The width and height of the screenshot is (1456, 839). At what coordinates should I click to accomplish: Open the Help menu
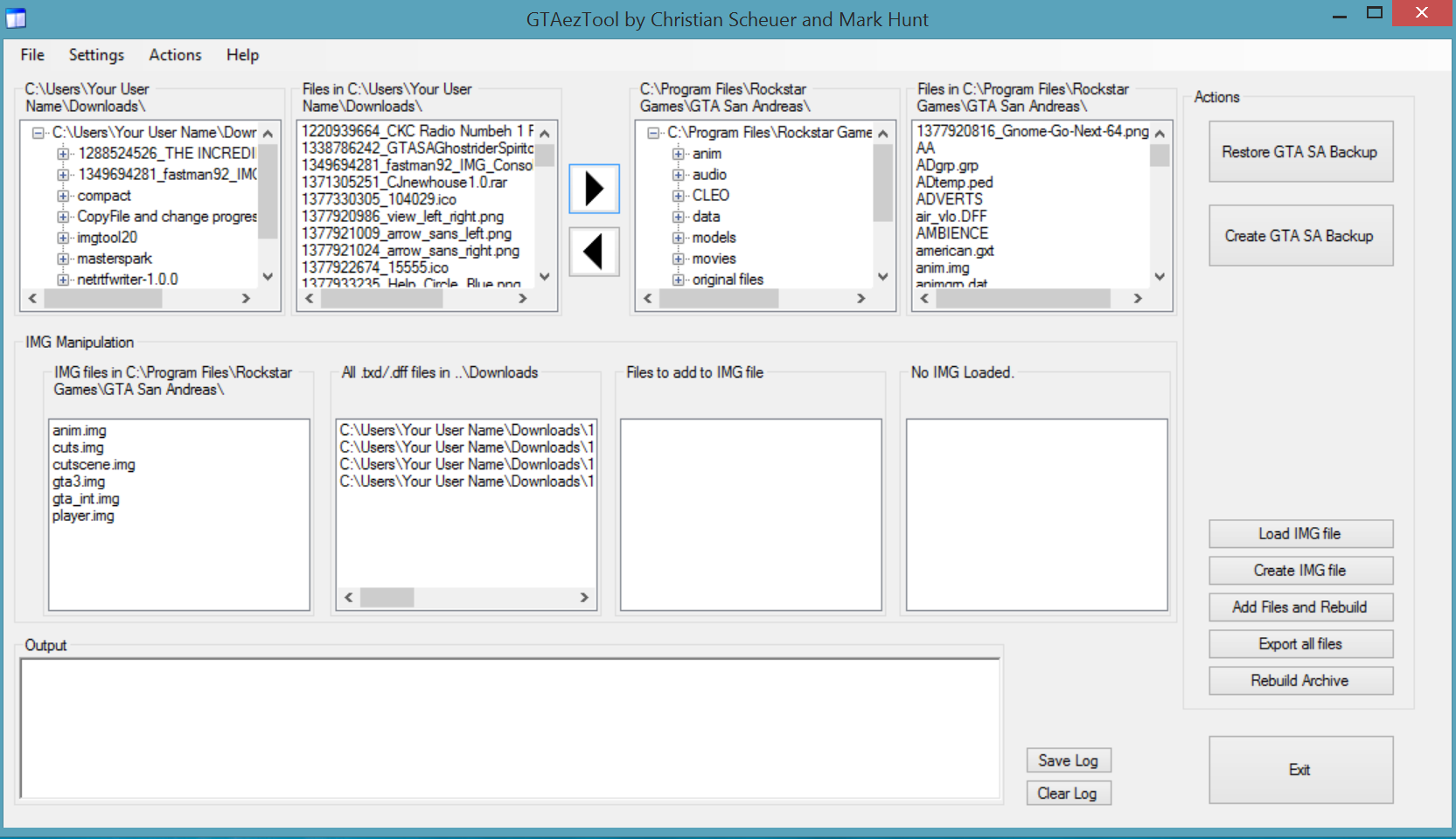tap(242, 55)
